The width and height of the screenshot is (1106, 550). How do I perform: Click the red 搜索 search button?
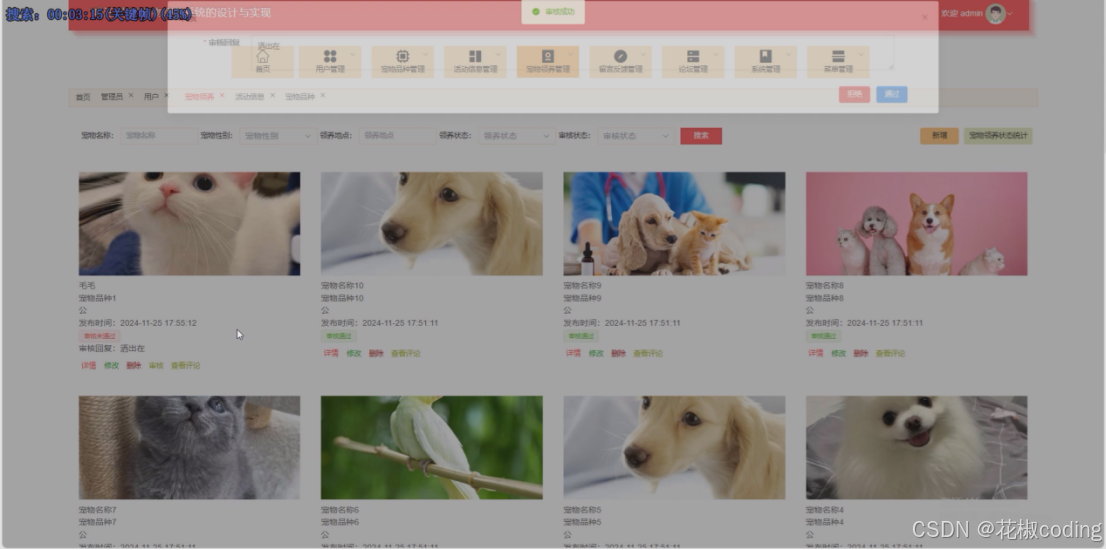tap(701, 135)
